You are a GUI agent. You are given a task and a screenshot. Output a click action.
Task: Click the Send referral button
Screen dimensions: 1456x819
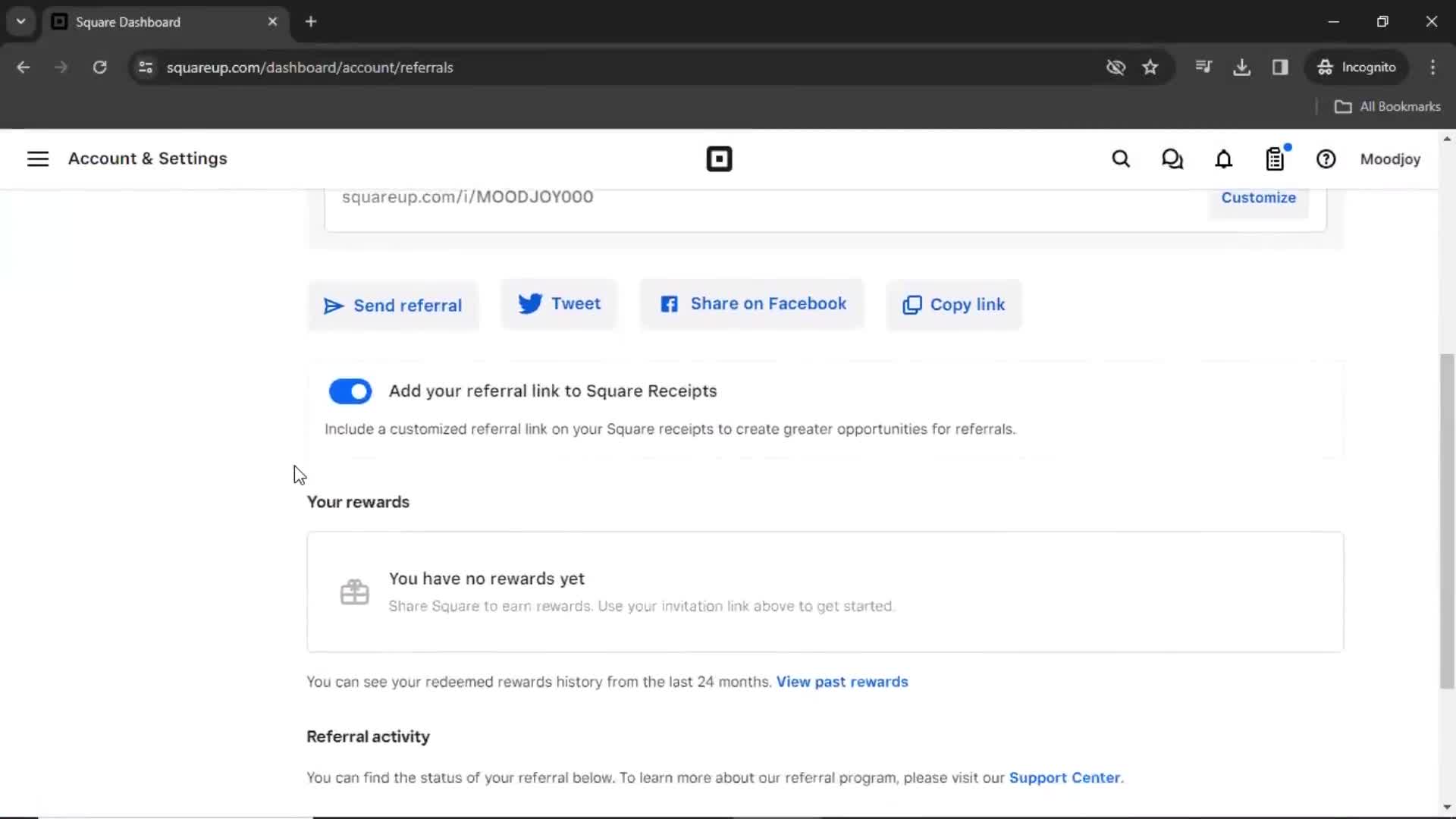(x=393, y=305)
